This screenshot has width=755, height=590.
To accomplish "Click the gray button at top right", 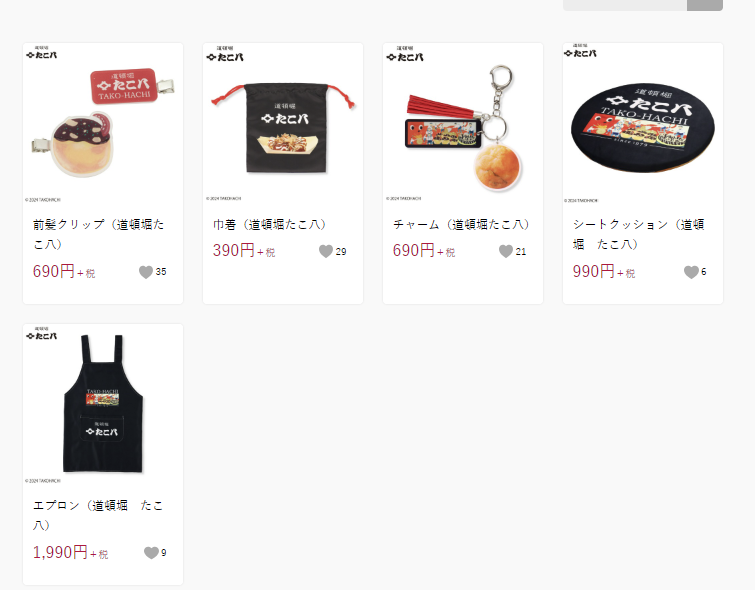I will [704, 5].
